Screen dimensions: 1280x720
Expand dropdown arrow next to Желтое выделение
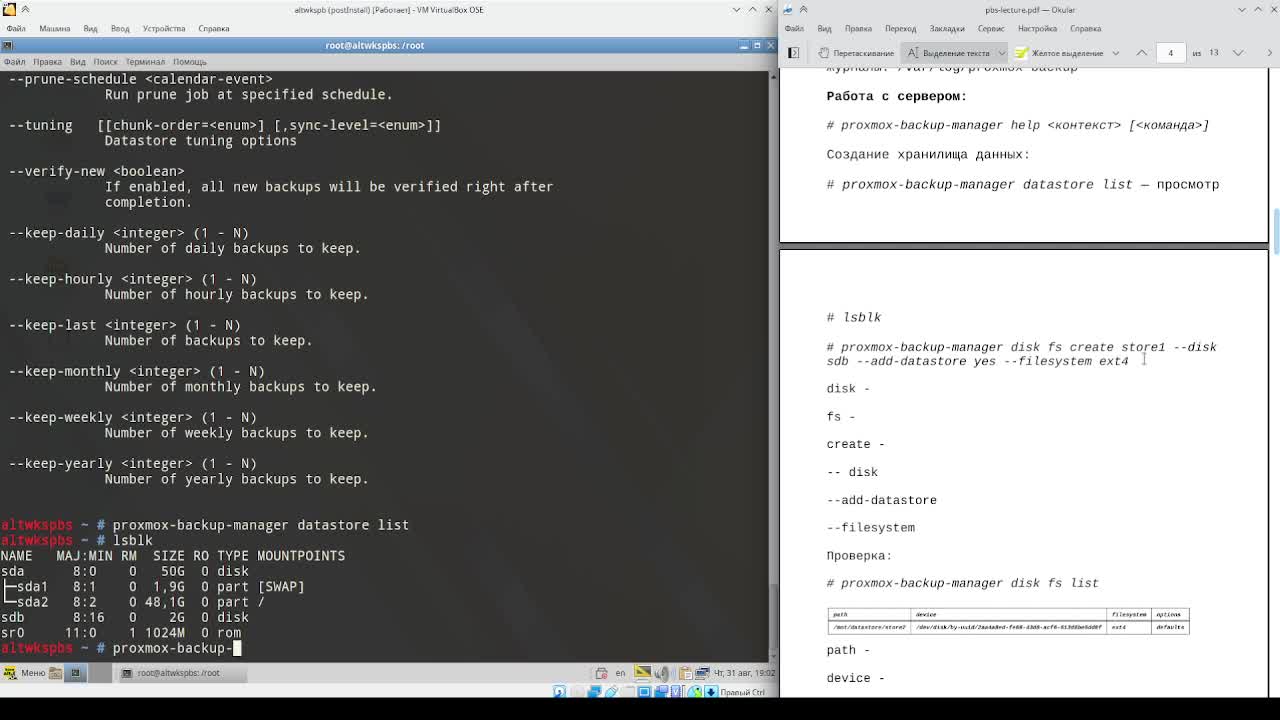1116,52
